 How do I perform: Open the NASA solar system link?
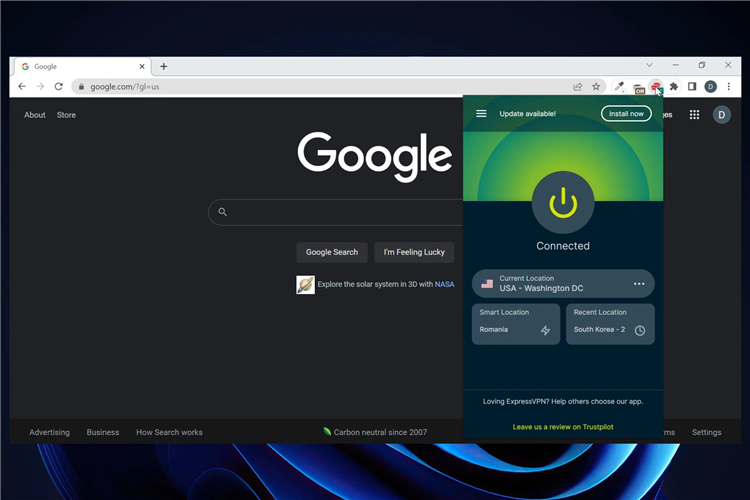click(x=444, y=284)
